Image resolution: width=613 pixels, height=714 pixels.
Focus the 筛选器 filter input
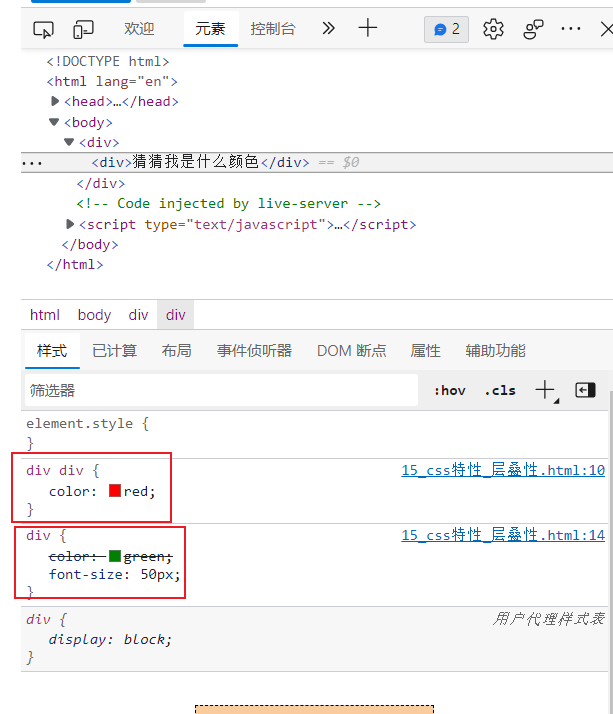[x=221, y=390]
